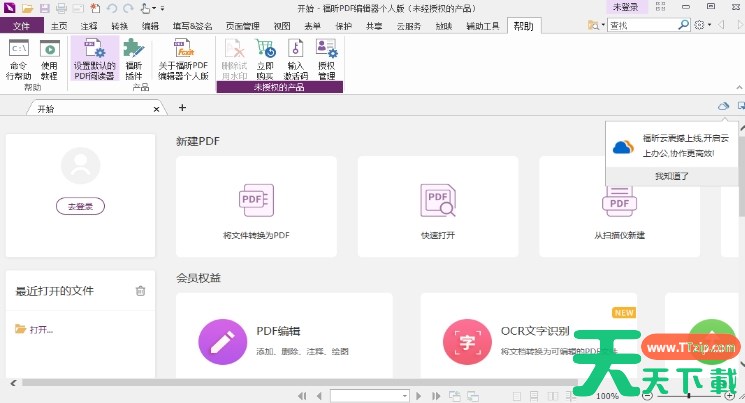Dismiss cloud popup with 我知道了
This screenshot has height=403, width=745.
(x=671, y=176)
